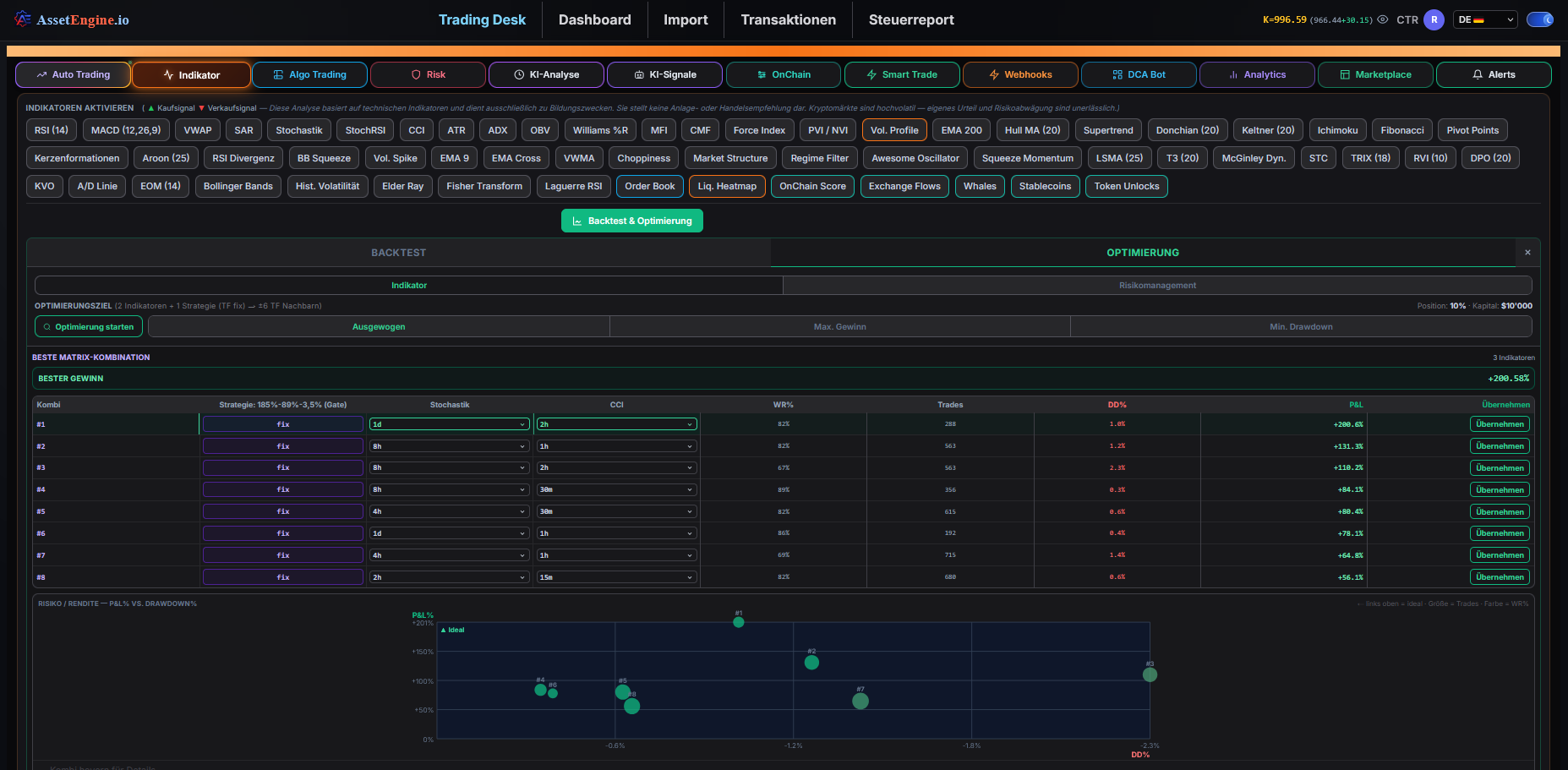Open the Algo Trading section

click(x=309, y=74)
